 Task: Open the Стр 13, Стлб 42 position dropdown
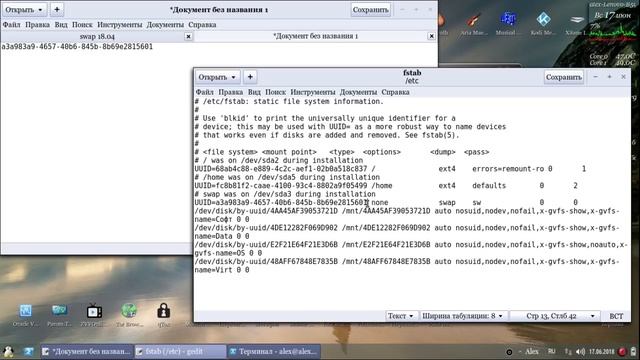coord(555,316)
